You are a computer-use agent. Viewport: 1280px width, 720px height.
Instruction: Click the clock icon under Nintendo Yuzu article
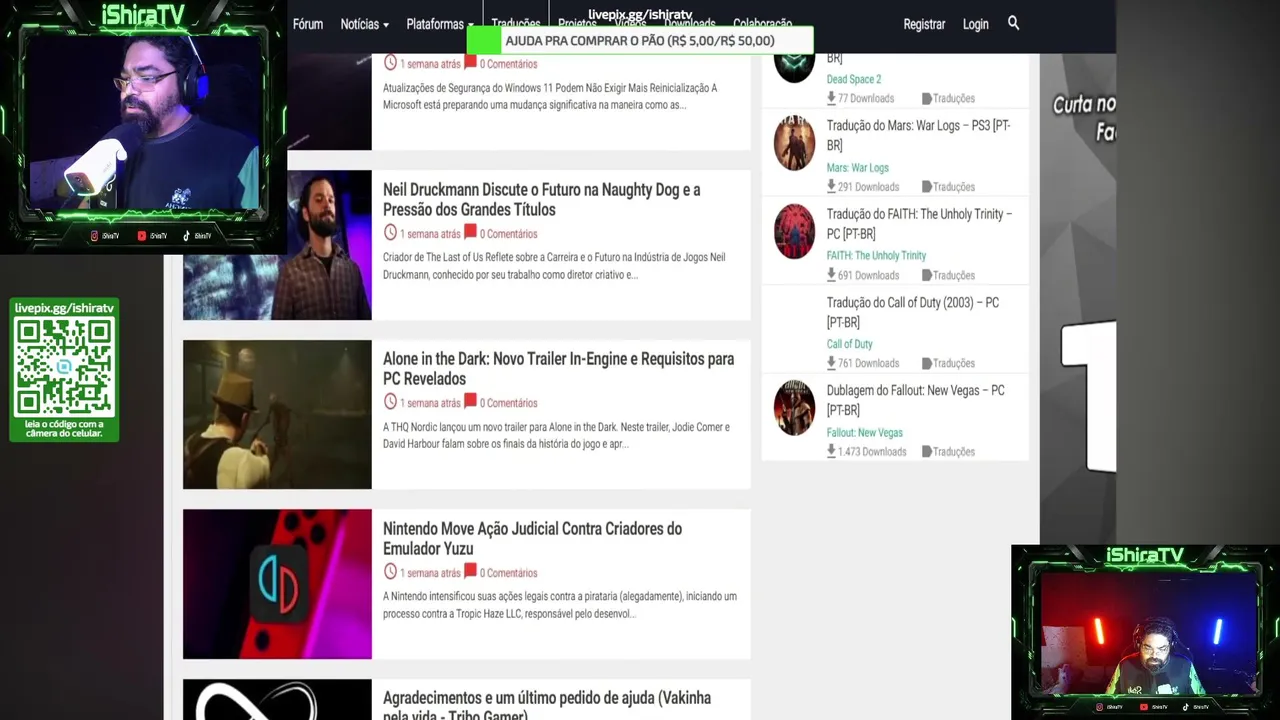(390, 572)
